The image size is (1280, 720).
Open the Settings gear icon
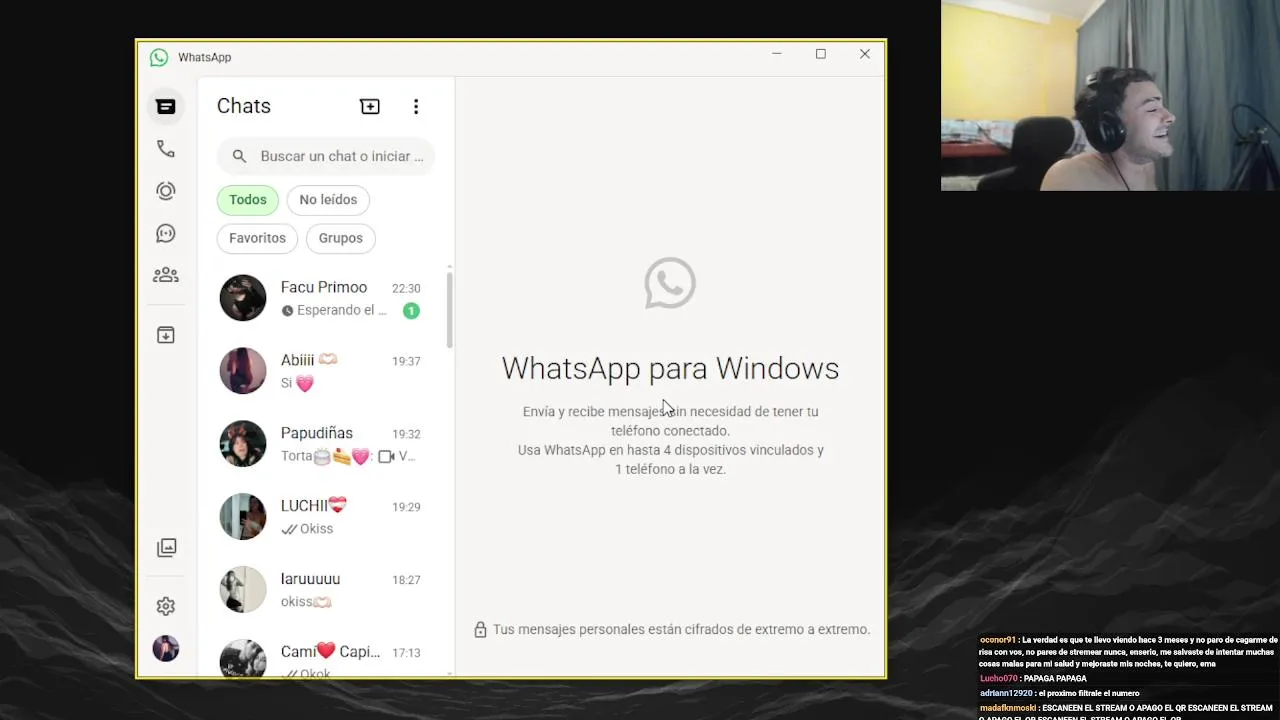point(166,606)
